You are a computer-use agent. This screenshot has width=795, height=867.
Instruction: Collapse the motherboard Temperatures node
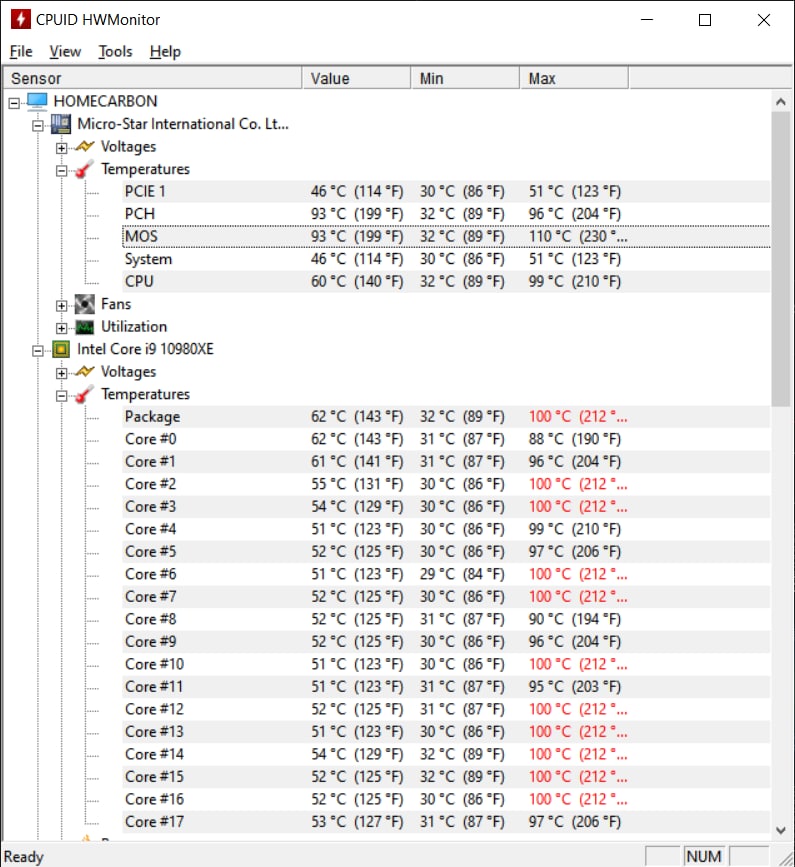point(61,171)
